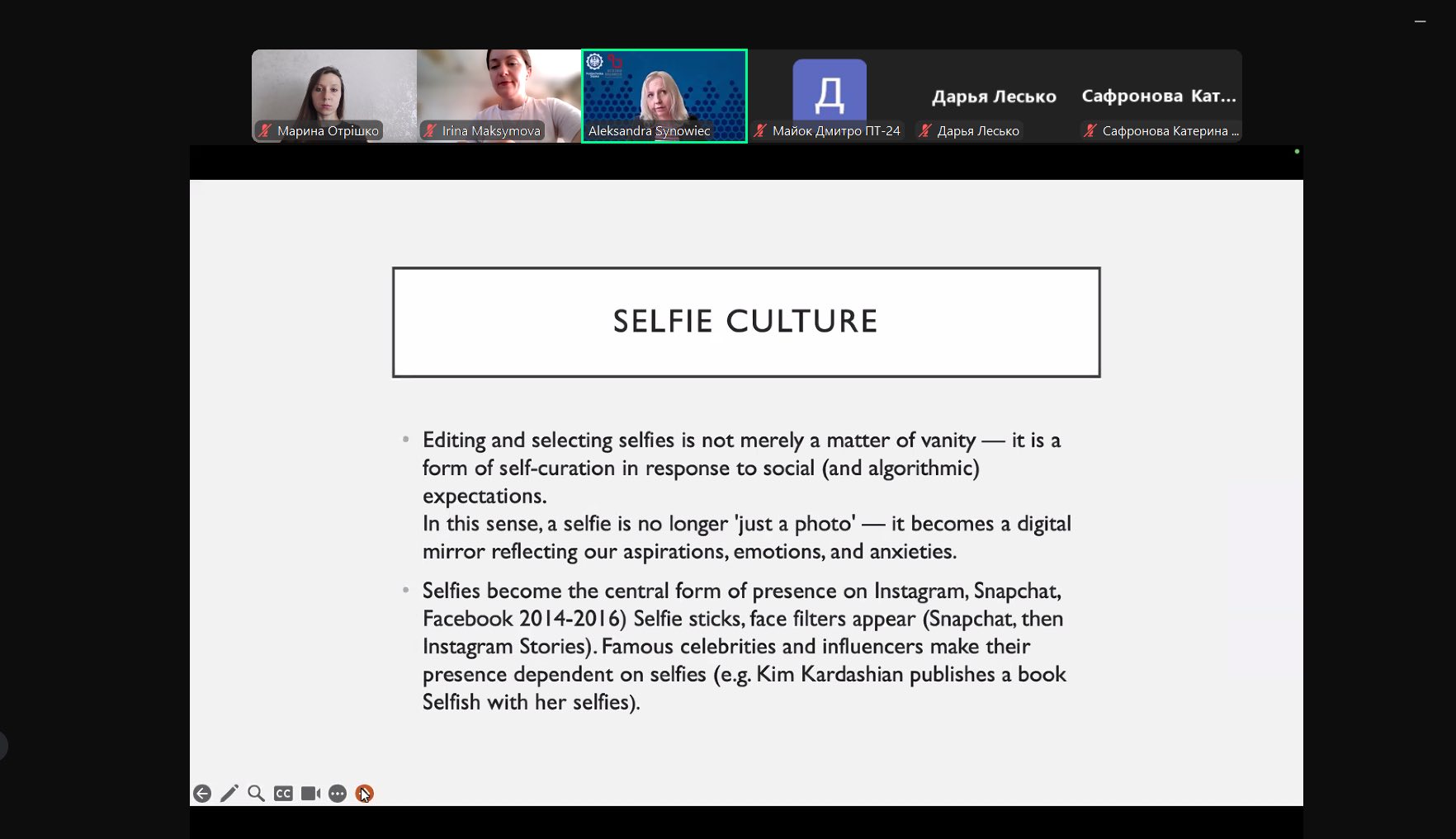Viewport: 1456px width, 839px height.
Task: Select Марина Отрішко video thumbnail
Action: pyautogui.click(x=334, y=96)
